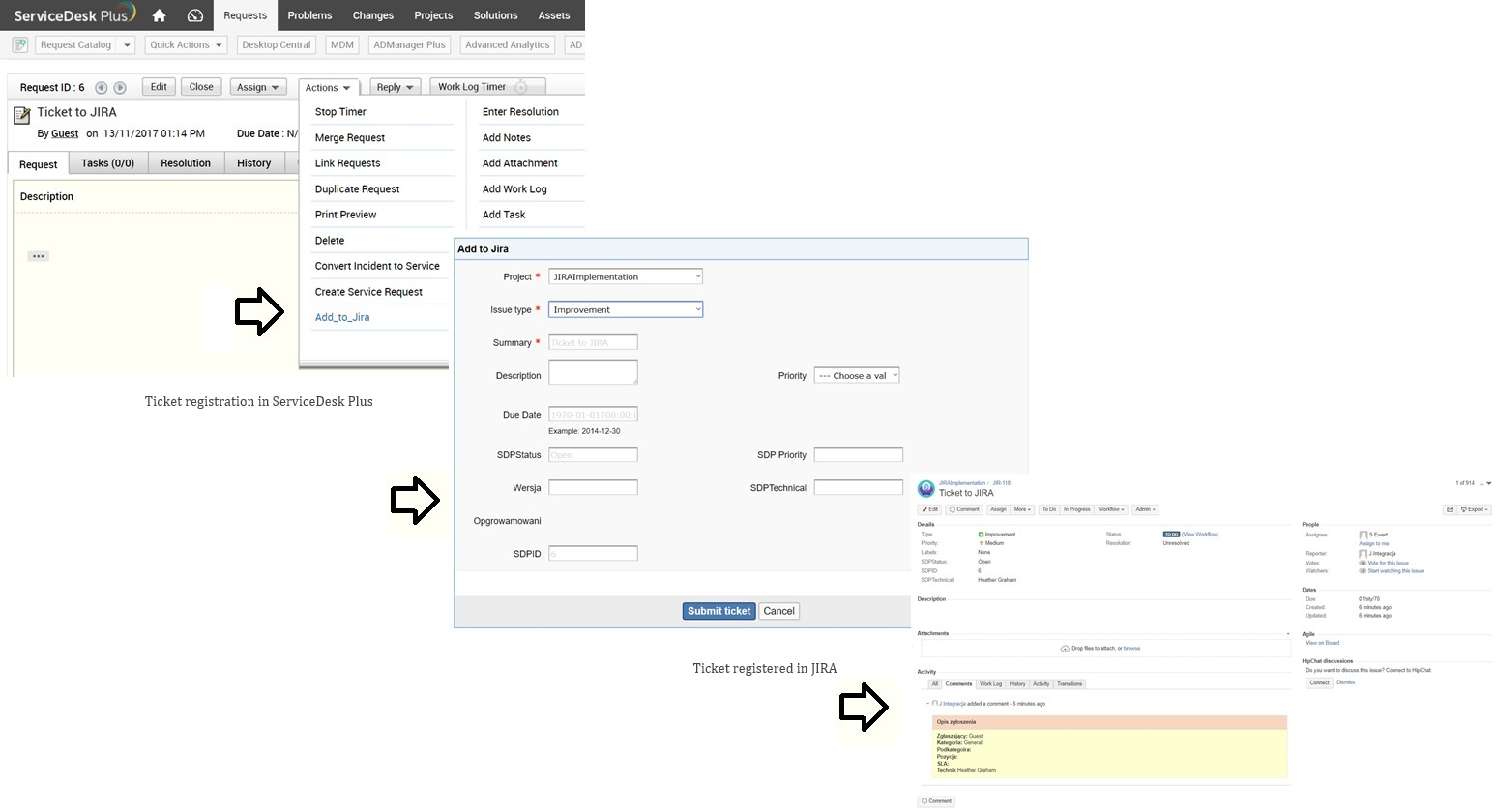Screen dimensions: 1497x812
Task: Open JIRA Export dropdown
Action: (1475, 509)
